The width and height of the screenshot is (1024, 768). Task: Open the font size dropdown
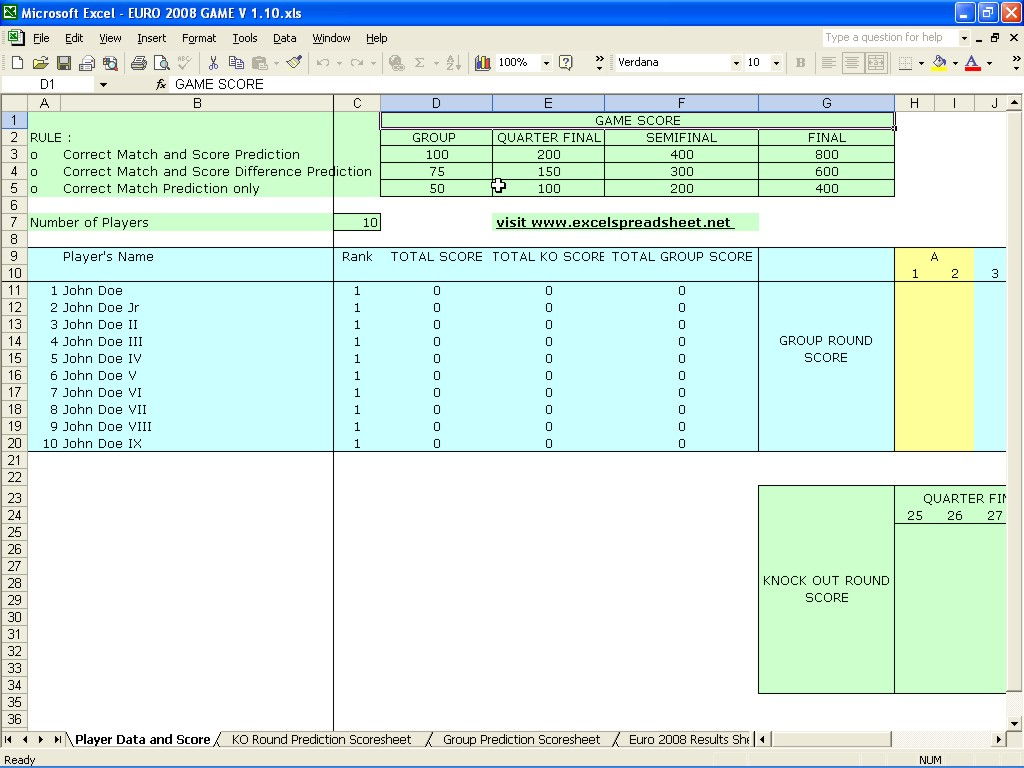pos(778,63)
